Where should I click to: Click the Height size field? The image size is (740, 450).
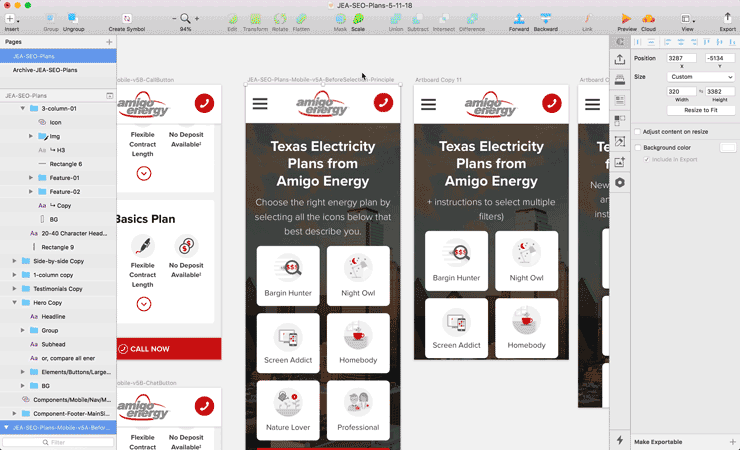(x=720, y=92)
